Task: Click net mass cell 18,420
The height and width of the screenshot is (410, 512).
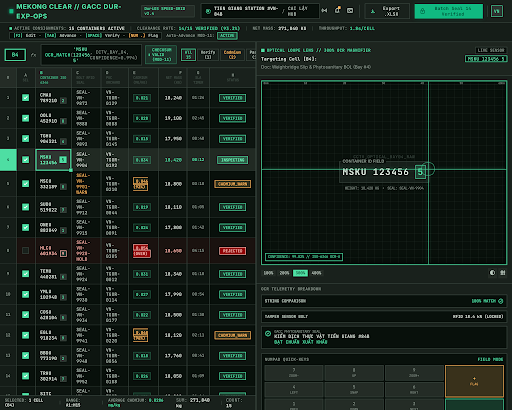Action: coord(173,160)
